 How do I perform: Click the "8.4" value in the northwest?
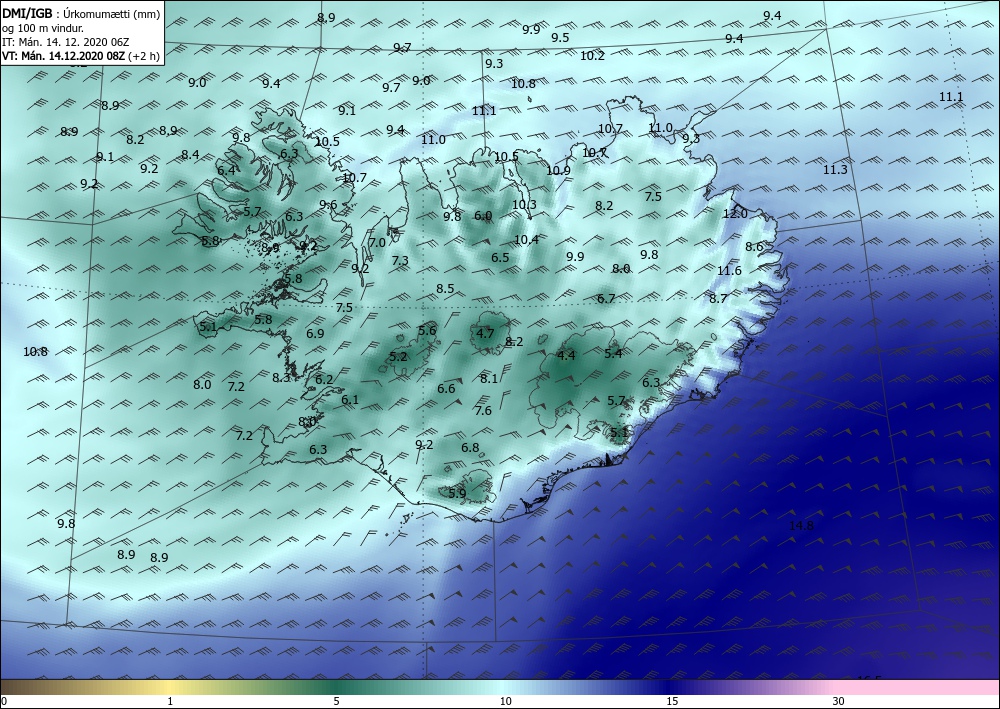click(x=190, y=154)
